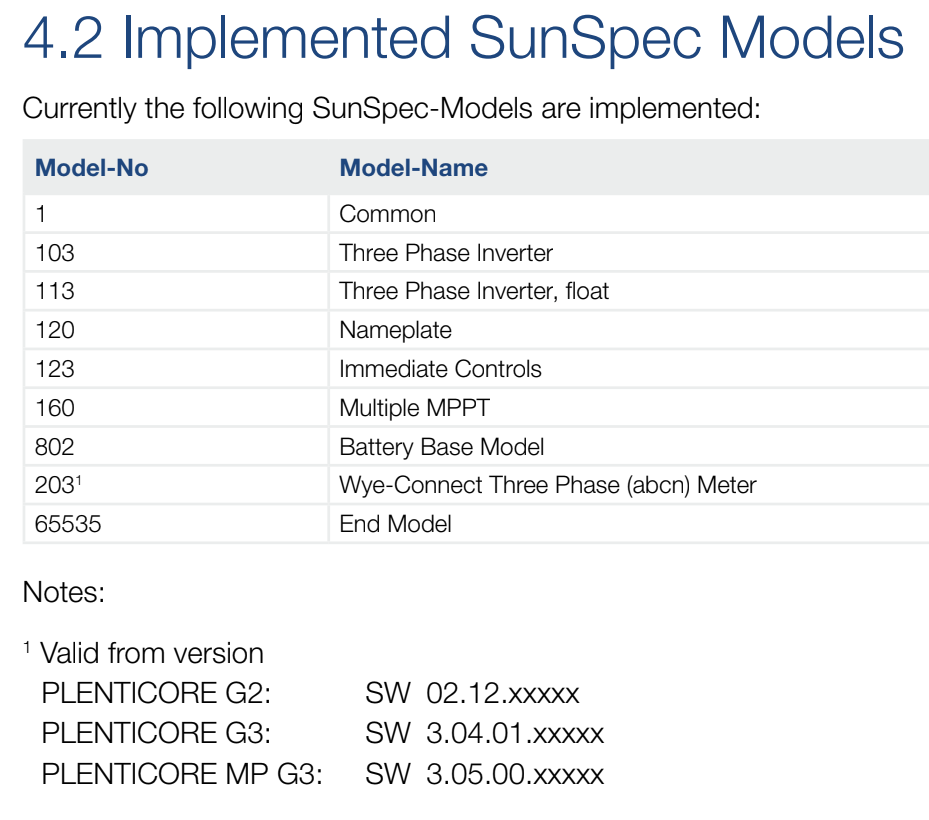Click the "Valid from version" footnote text
This screenshot has height=820, width=929.
pos(151,654)
